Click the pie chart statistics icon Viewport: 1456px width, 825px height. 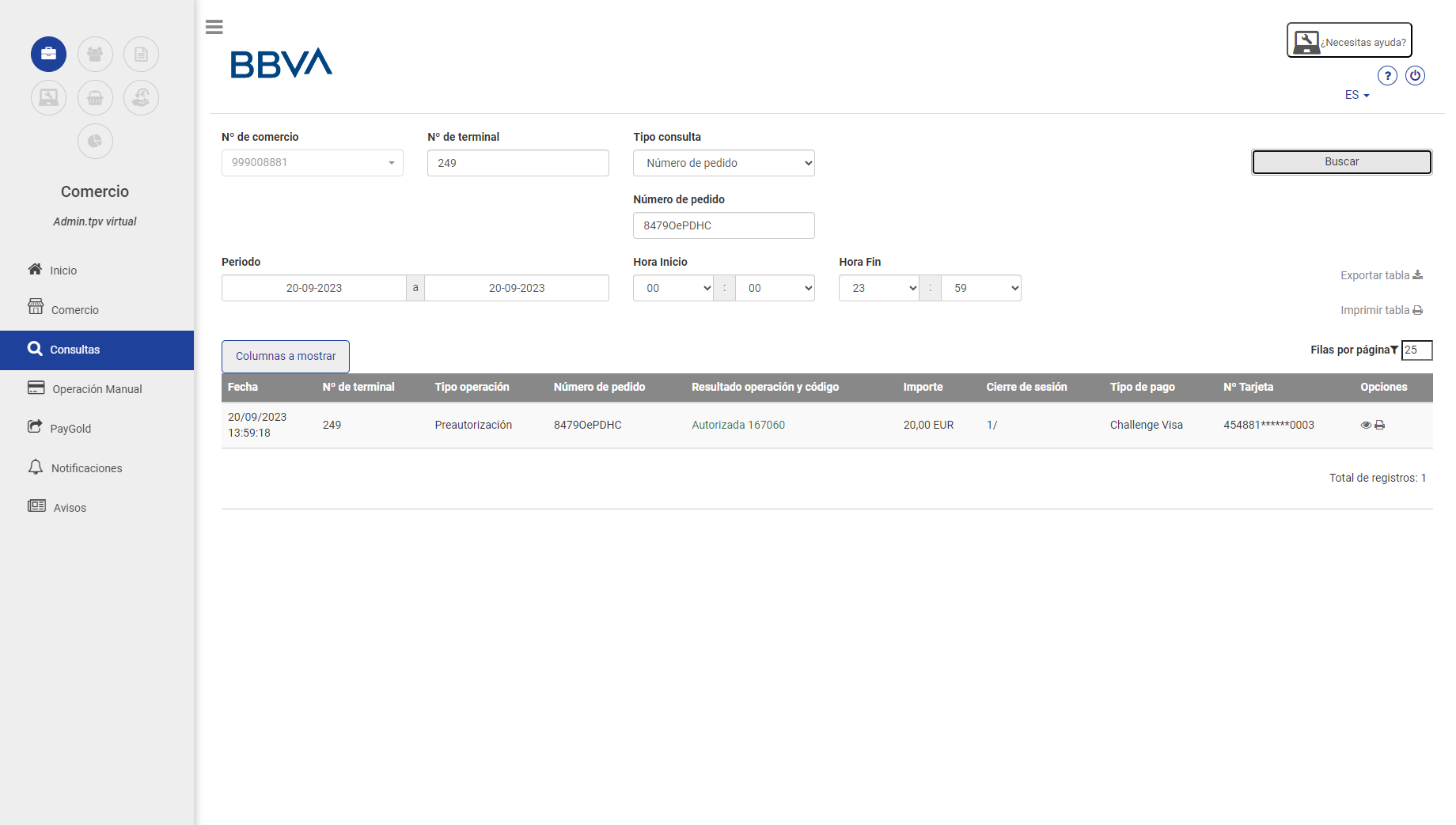(x=95, y=142)
